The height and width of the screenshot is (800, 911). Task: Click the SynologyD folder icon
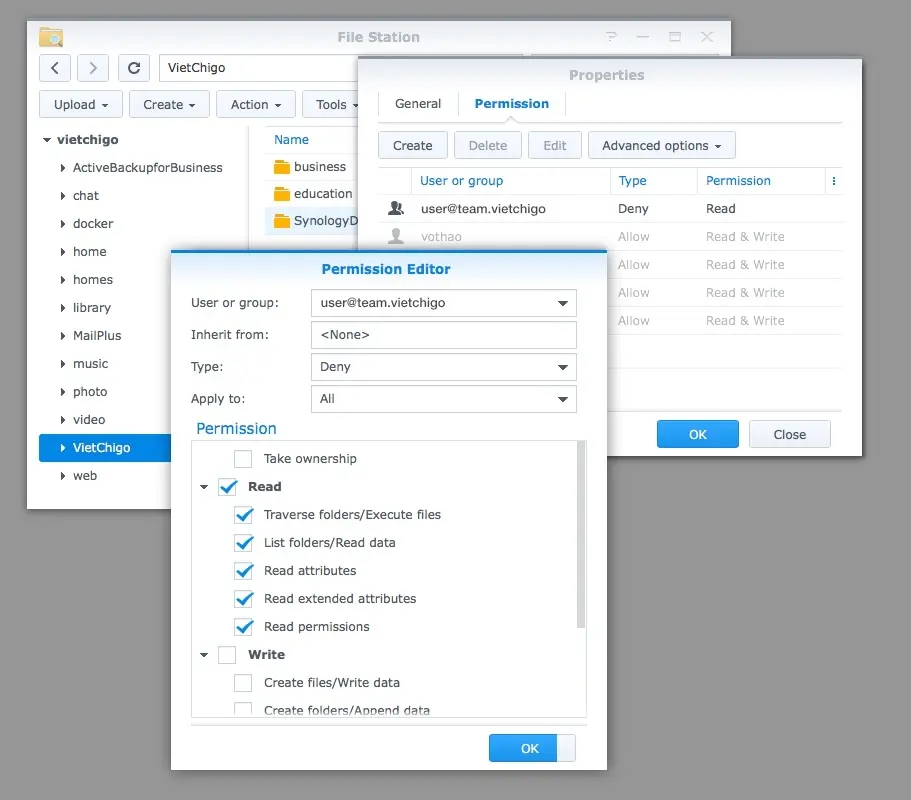click(282, 221)
